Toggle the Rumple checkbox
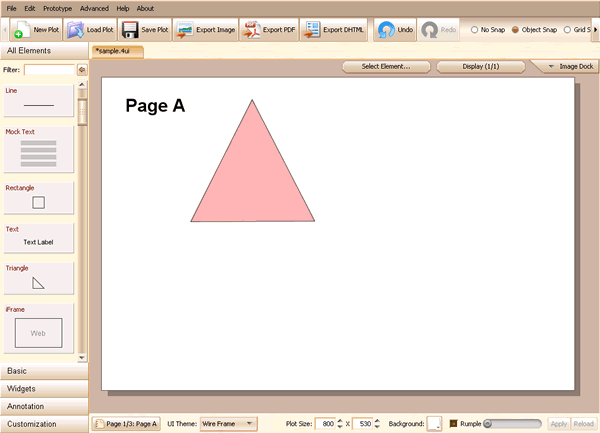This screenshot has height=433, width=600. 454,424
